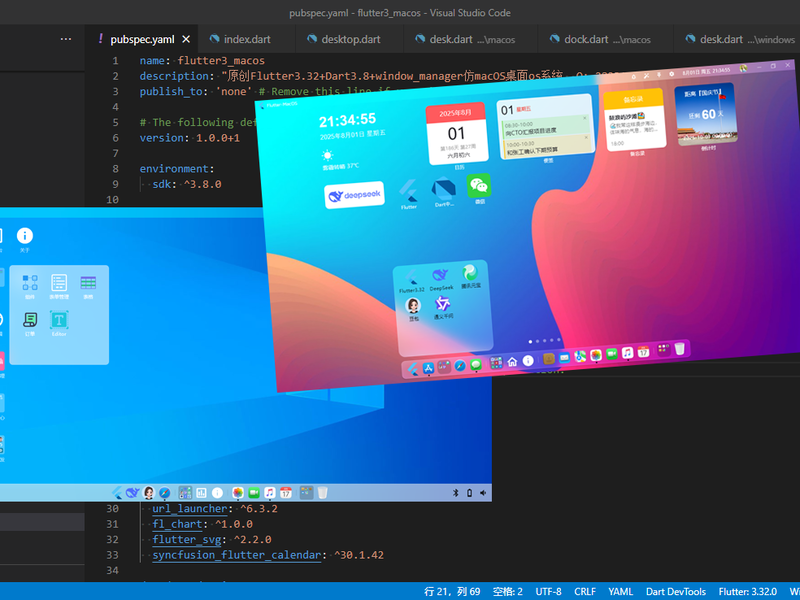
Task: Open Calendar in the tilted macOS dock
Action: (x=643, y=352)
